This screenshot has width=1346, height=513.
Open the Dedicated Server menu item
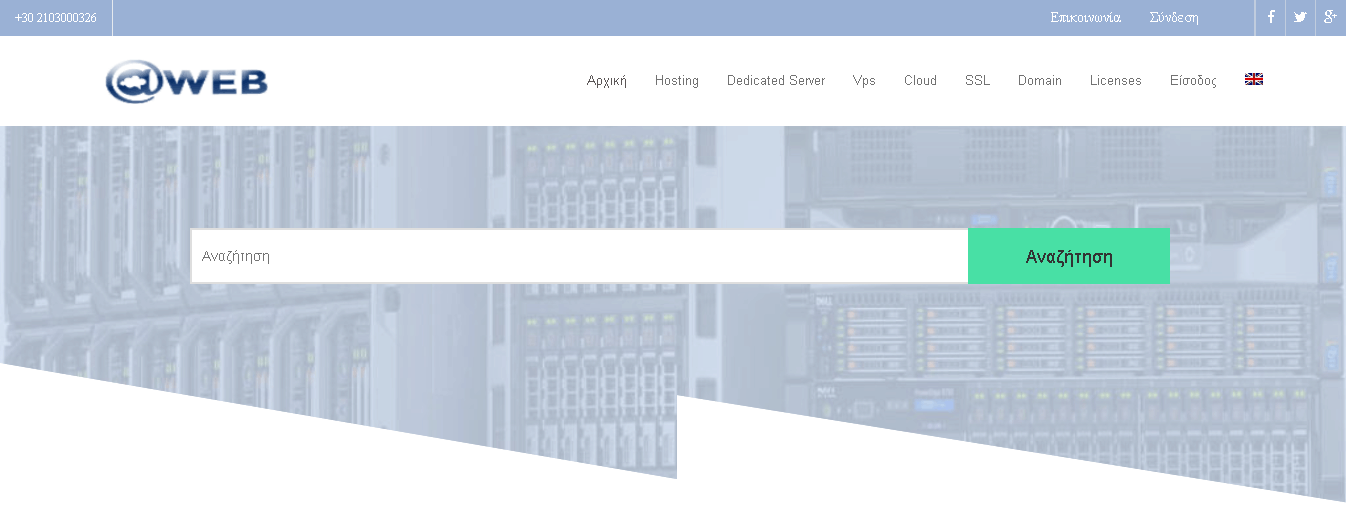tap(776, 81)
